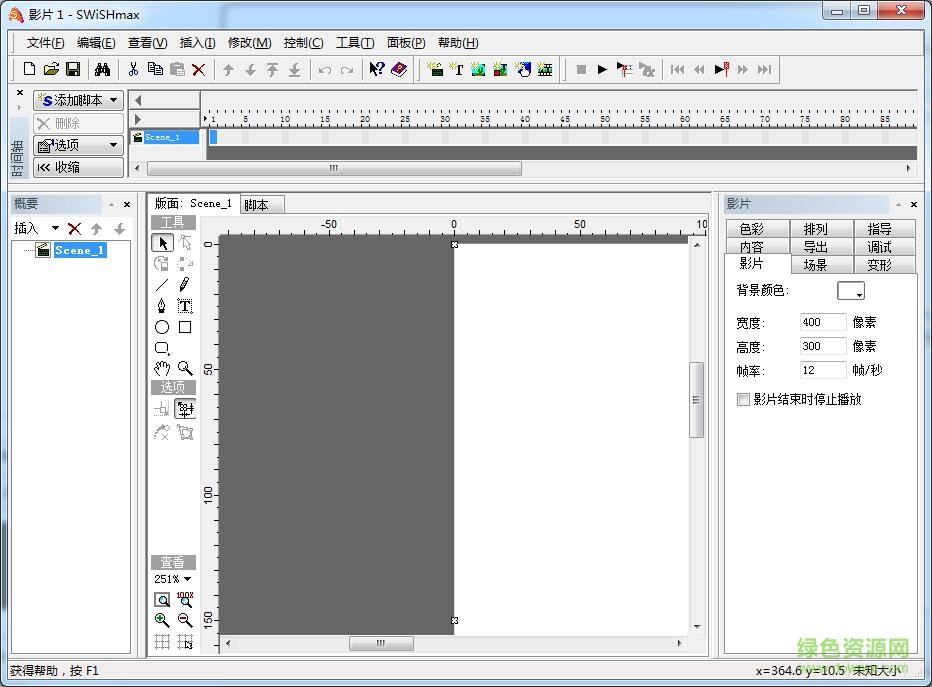This screenshot has width=932, height=687.
Task: Click the Line drawing tool
Action: 162,285
